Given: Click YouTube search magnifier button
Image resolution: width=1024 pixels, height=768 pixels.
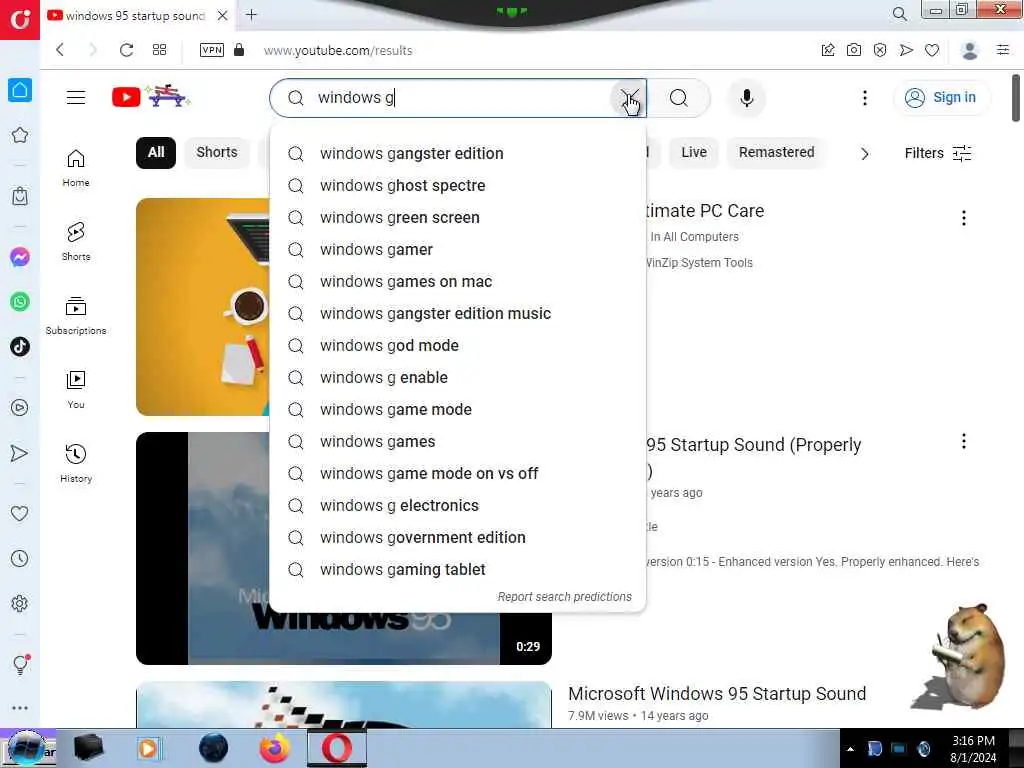Looking at the screenshot, I should coord(679,98).
